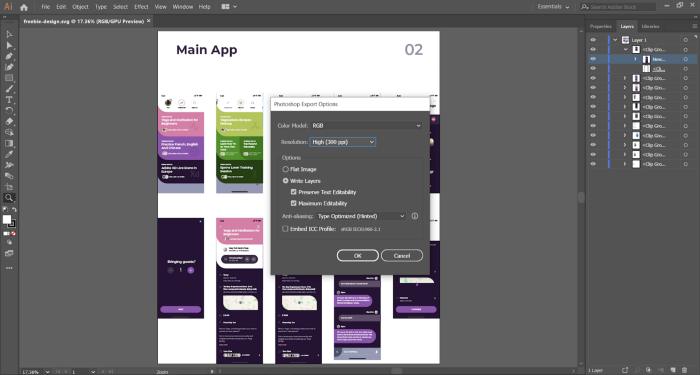Select the Pen tool
700x375 pixels.
point(9,56)
